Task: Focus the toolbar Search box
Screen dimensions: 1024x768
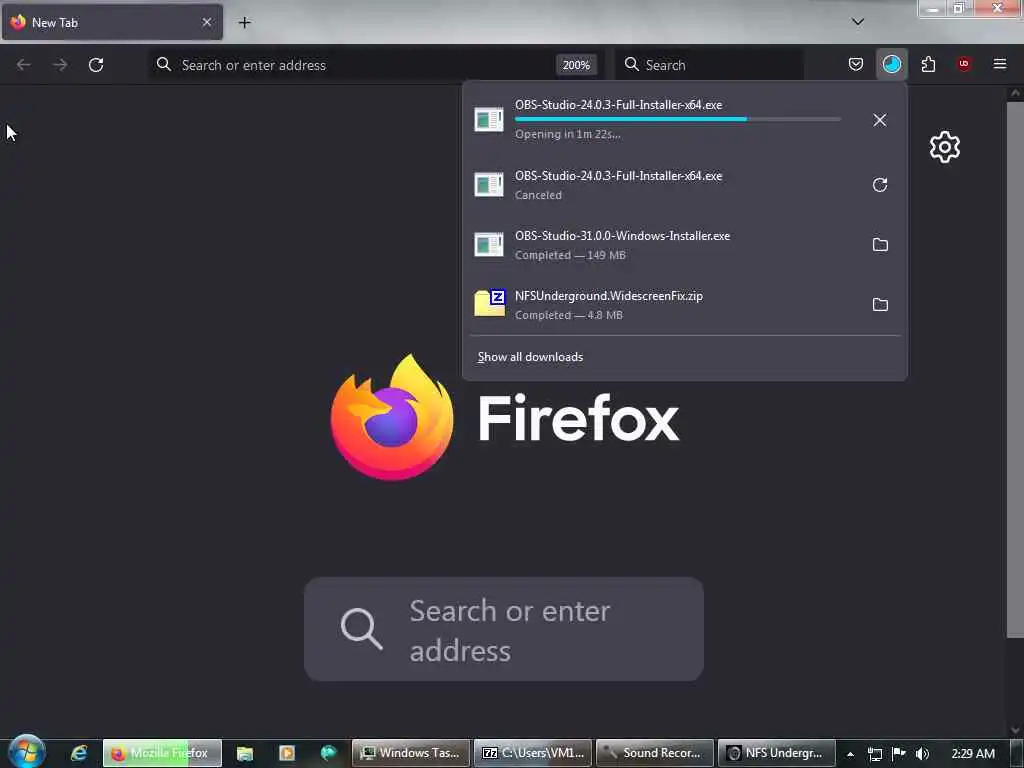Action: [x=710, y=65]
